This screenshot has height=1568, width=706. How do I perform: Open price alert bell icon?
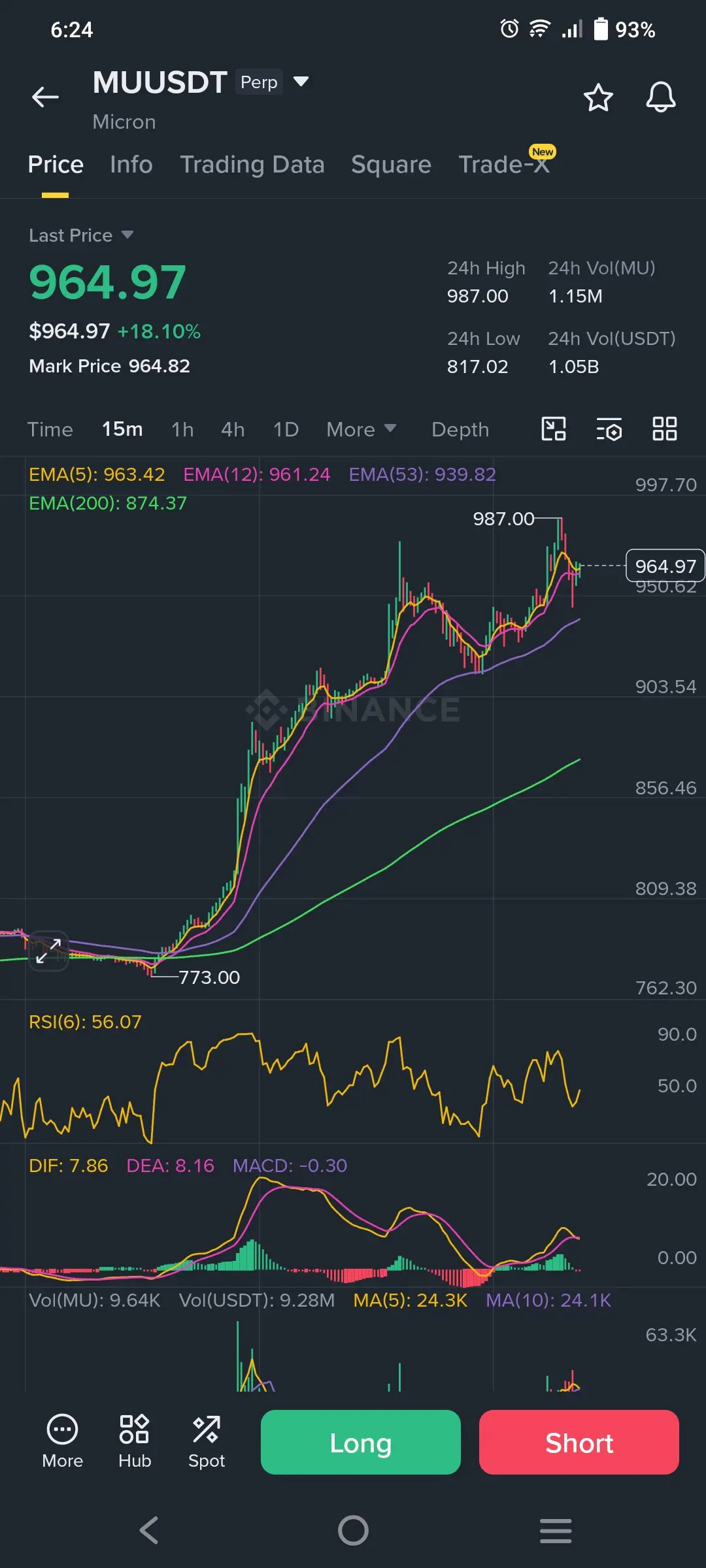click(x=661, y=97)
